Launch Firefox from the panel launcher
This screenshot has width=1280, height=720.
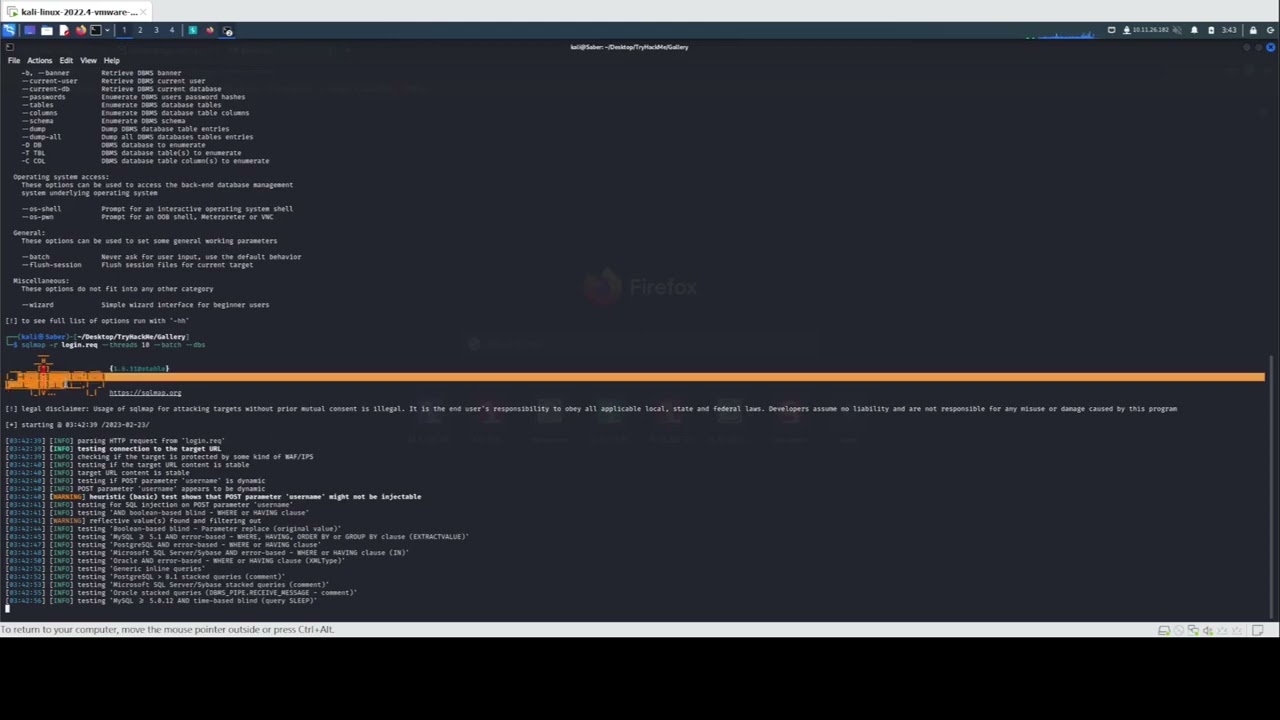pyautogui.click(x=81, y=30)
